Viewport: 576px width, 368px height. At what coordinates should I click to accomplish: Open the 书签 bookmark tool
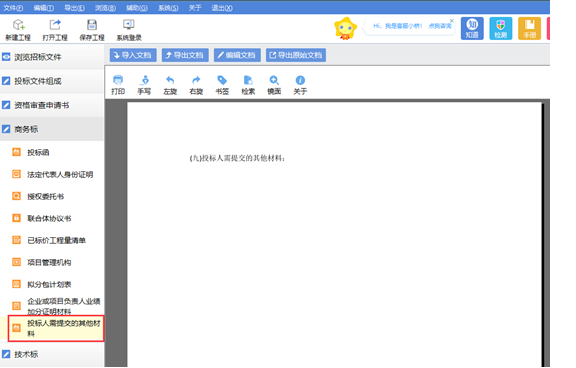pos(222,80)
